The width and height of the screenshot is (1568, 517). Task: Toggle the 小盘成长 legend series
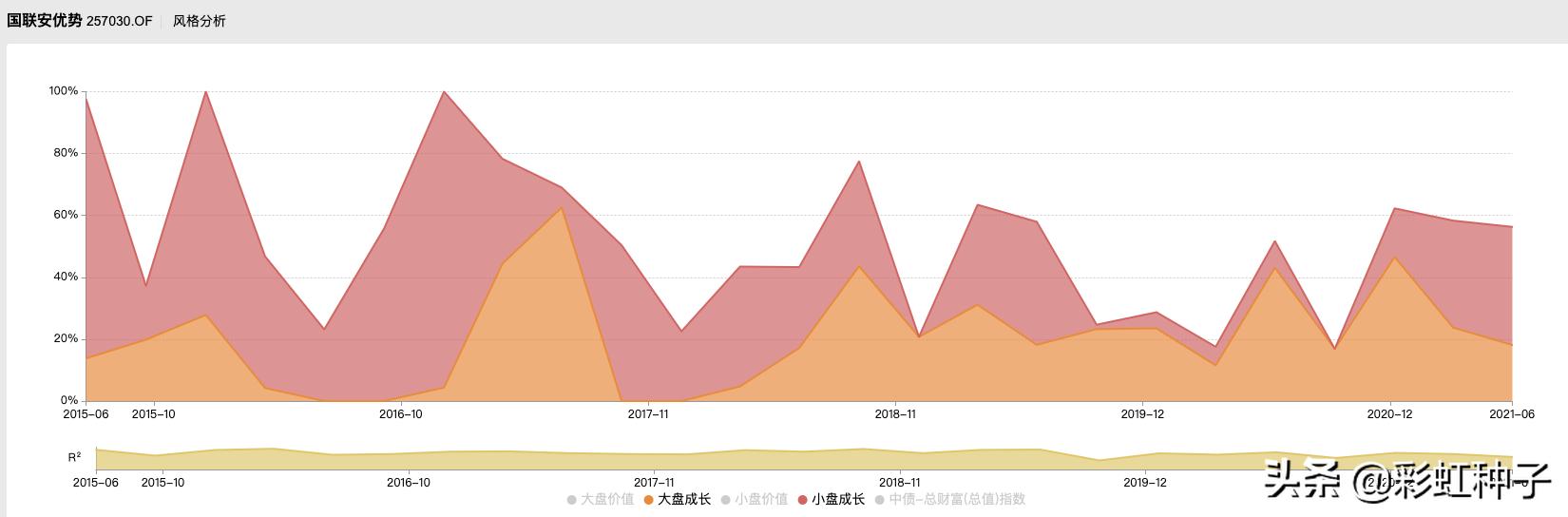(832, 499)
